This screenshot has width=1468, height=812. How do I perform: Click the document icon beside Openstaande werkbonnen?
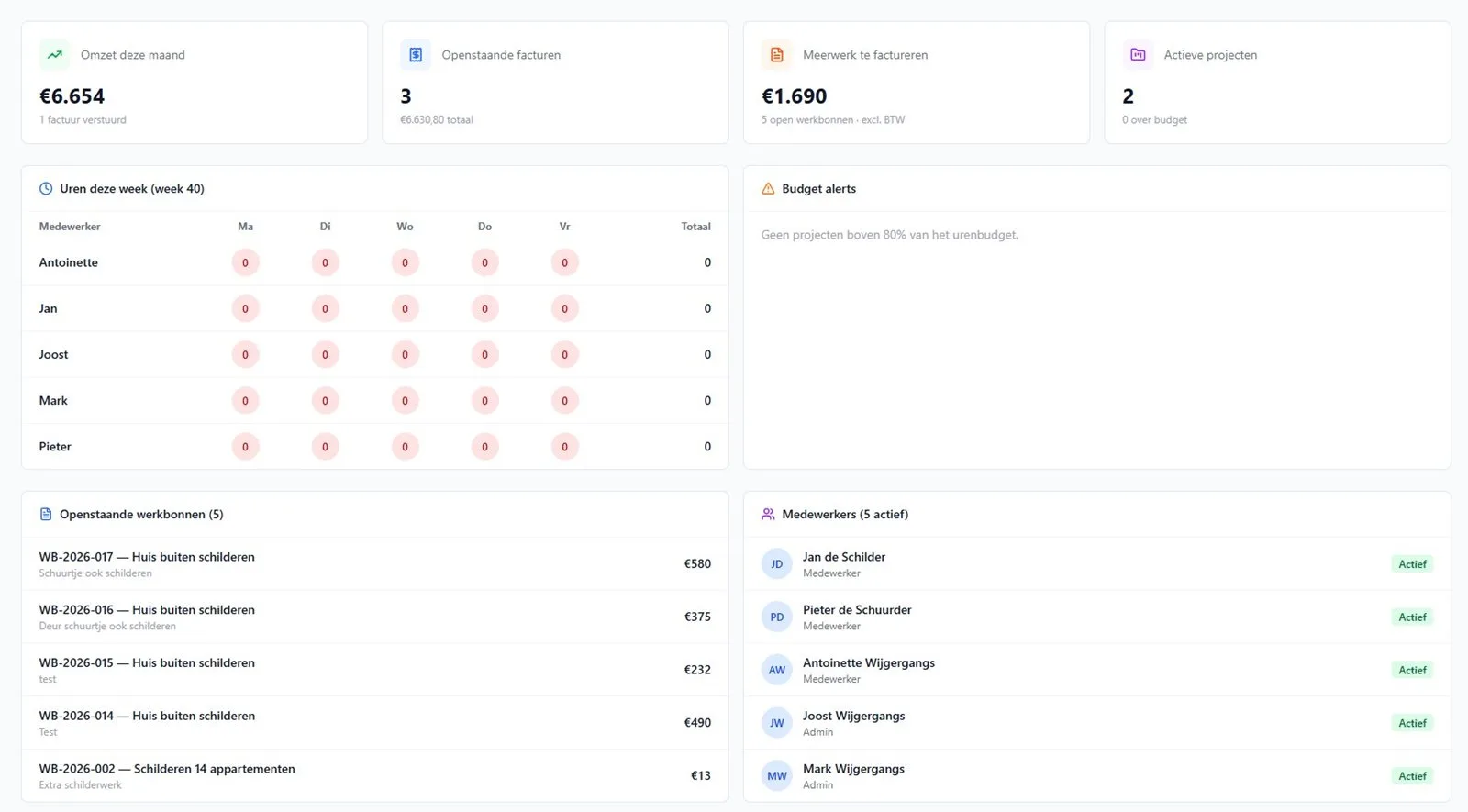tap(46, 515)
